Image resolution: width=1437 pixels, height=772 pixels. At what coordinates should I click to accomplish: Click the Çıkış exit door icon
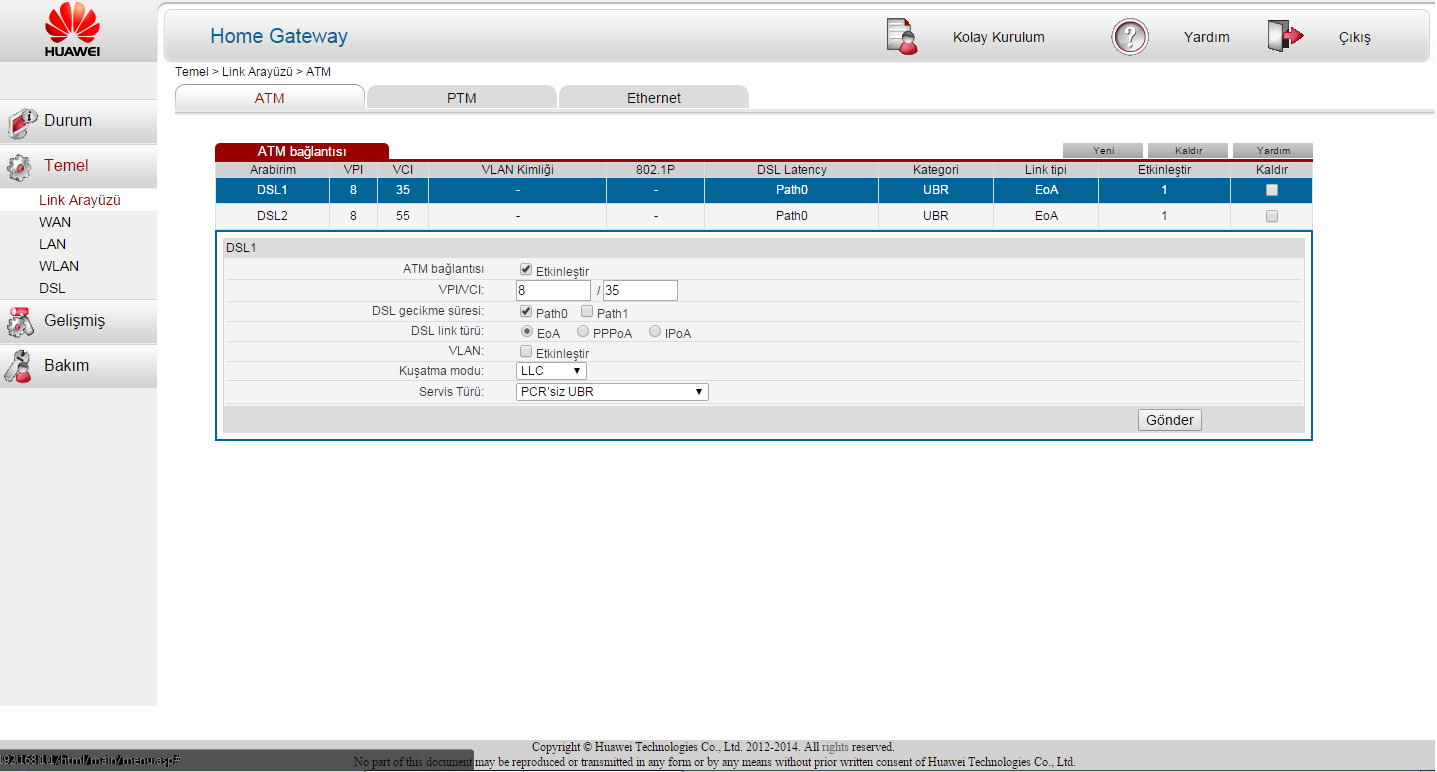(1286, 37)
